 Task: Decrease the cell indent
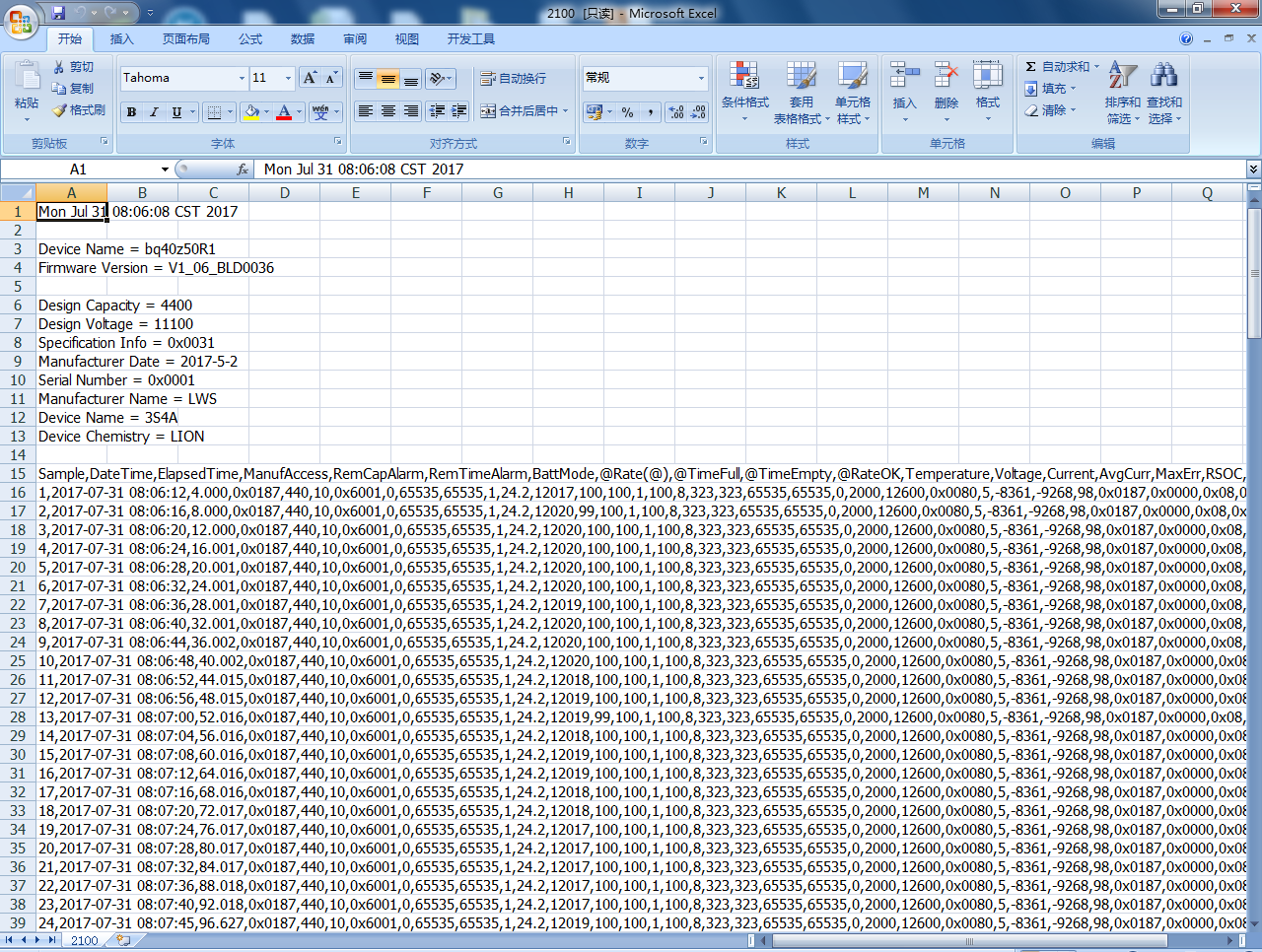438,111
